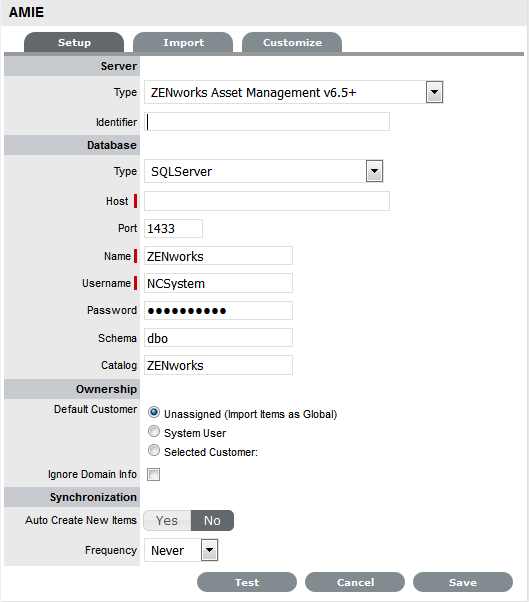Enable the Ignore Domain Info checkbox
This screenshot has width=529, height=602.
coord(154,475)
